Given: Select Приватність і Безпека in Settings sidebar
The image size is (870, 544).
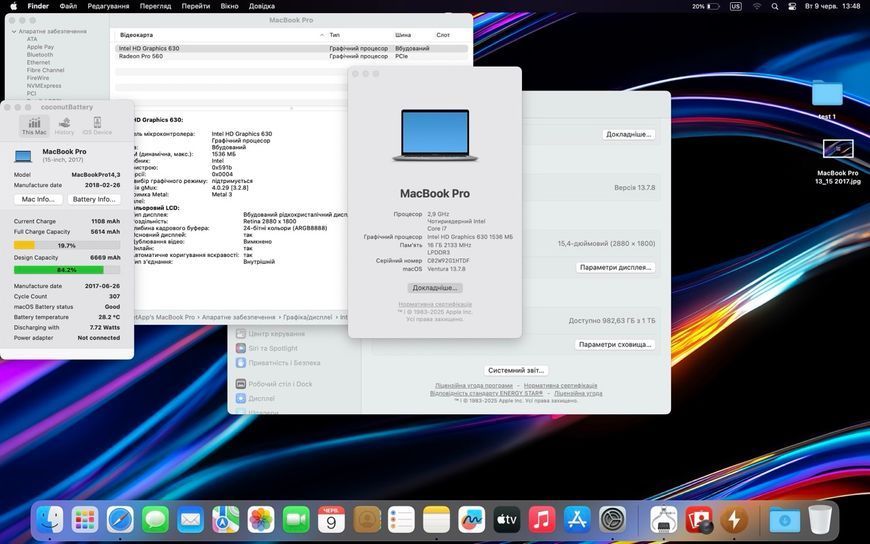Looking at the screenshot, I should click(278, 363).
